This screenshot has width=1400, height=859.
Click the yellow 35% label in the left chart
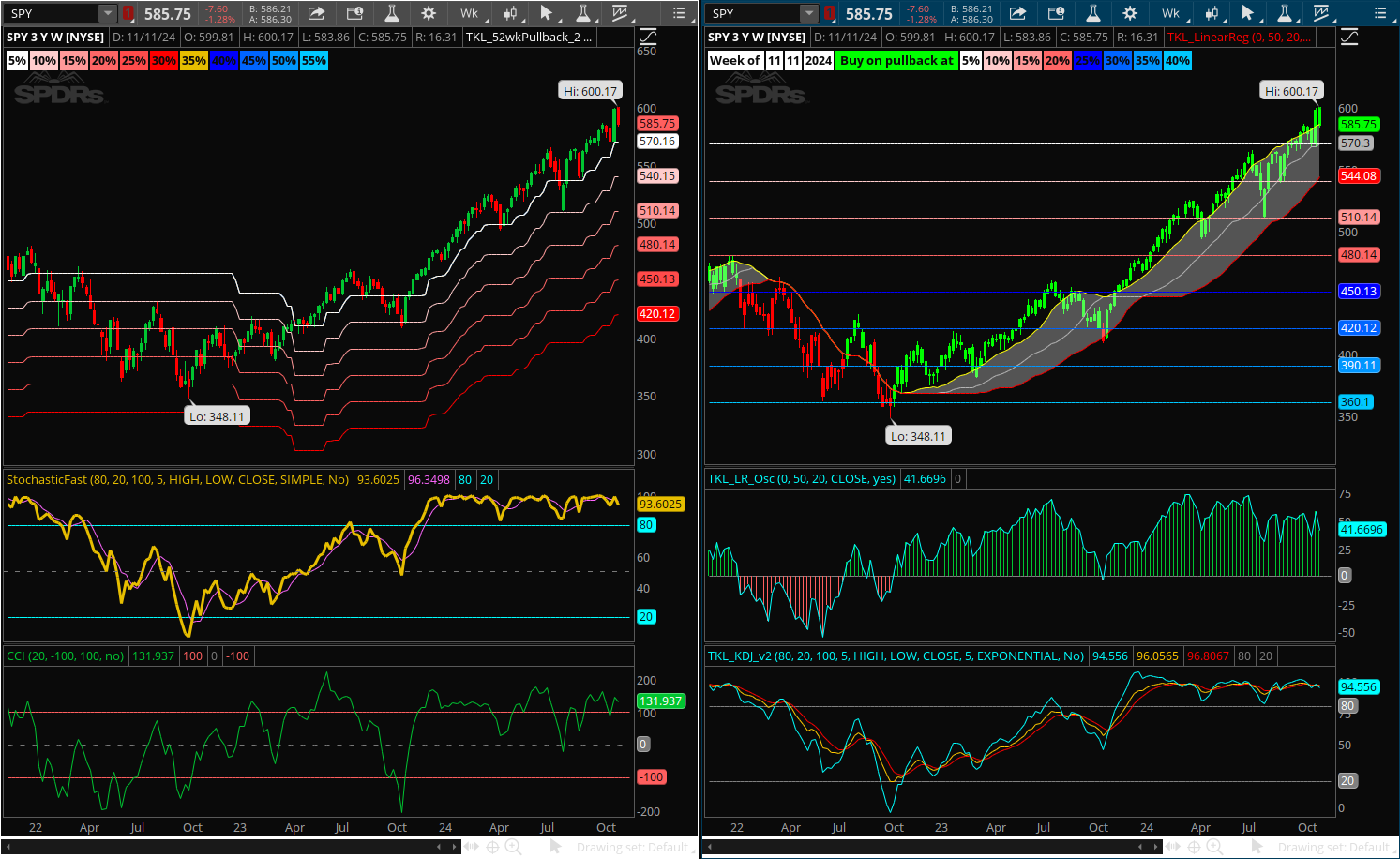[194, 60]
